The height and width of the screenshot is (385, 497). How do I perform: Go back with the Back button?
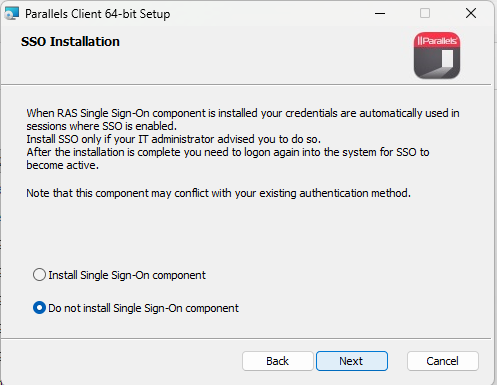pos(277,361)
